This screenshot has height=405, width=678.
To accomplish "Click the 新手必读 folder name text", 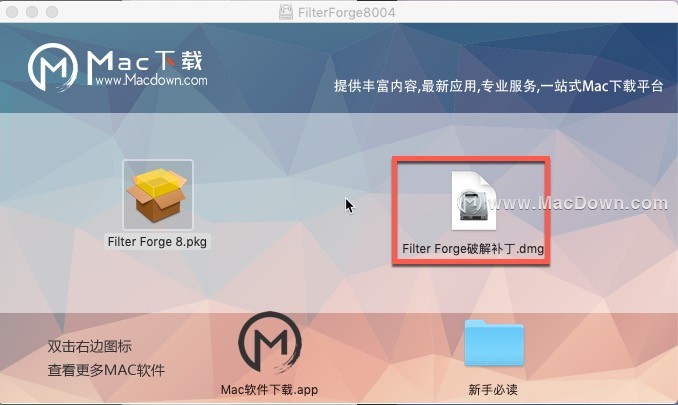I will [493, 389].
